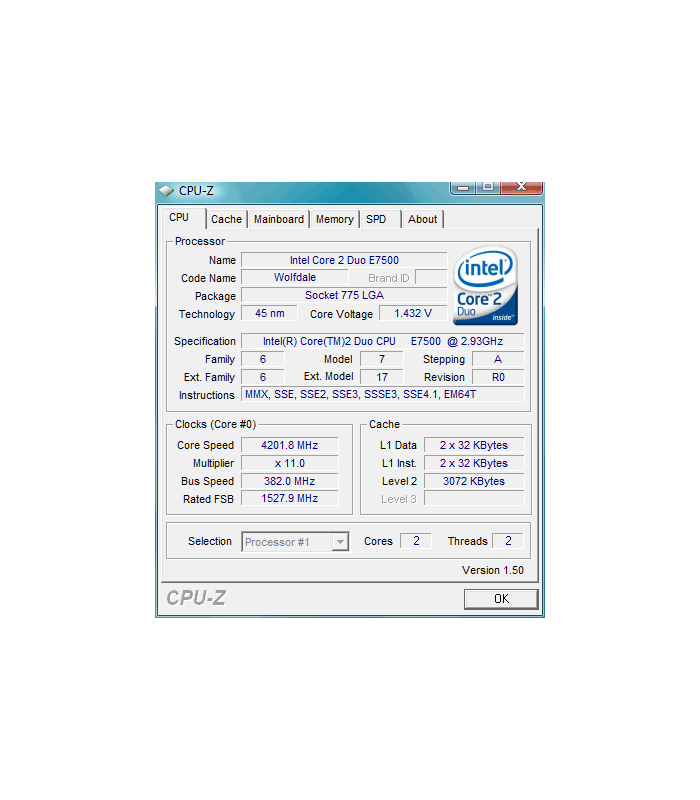The image size is (700, 800).
Task: Click the Bus Speed value 382.0 MHz
Action: (x=290, y=481)
